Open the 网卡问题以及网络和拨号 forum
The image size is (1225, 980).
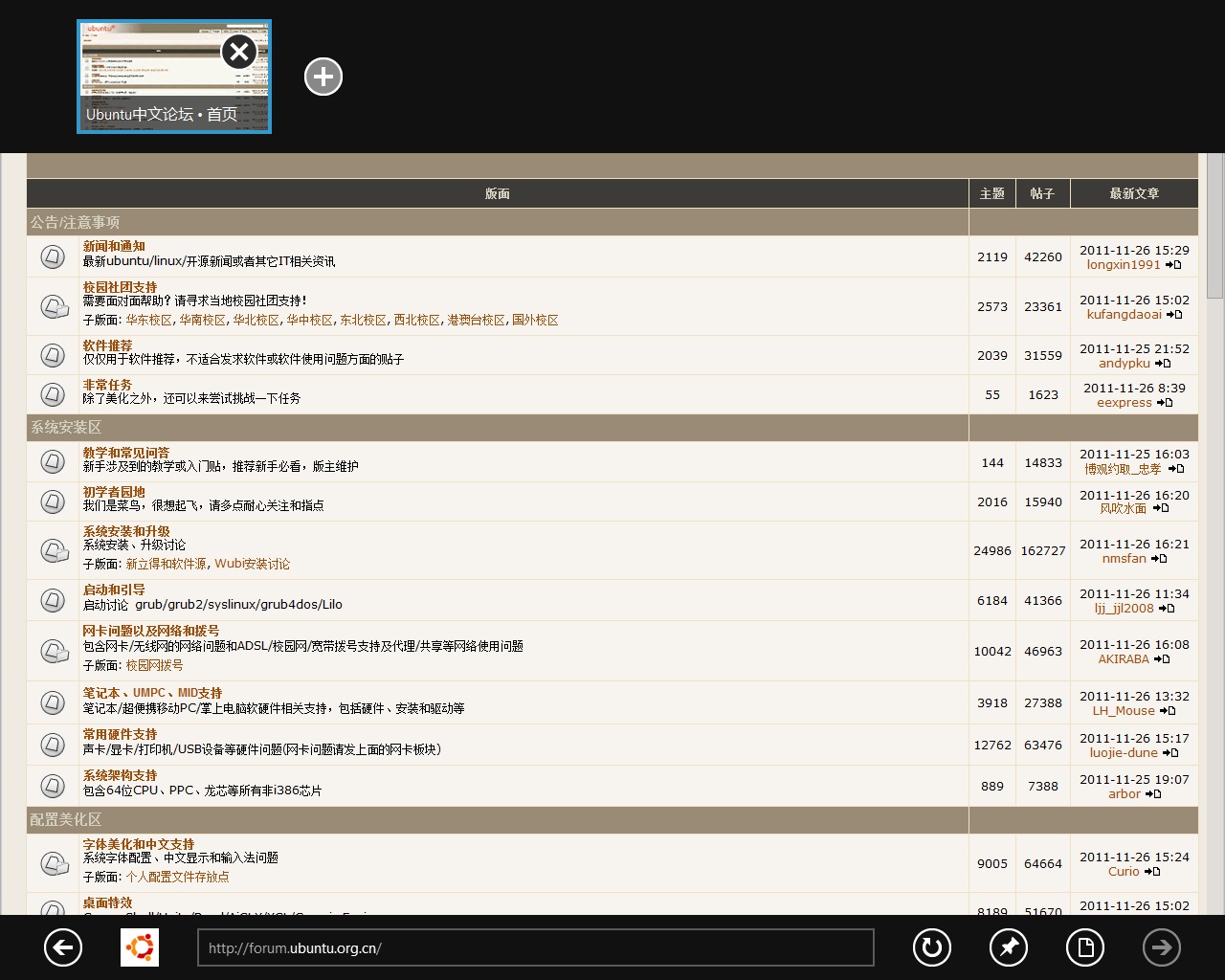coord(151,631)
